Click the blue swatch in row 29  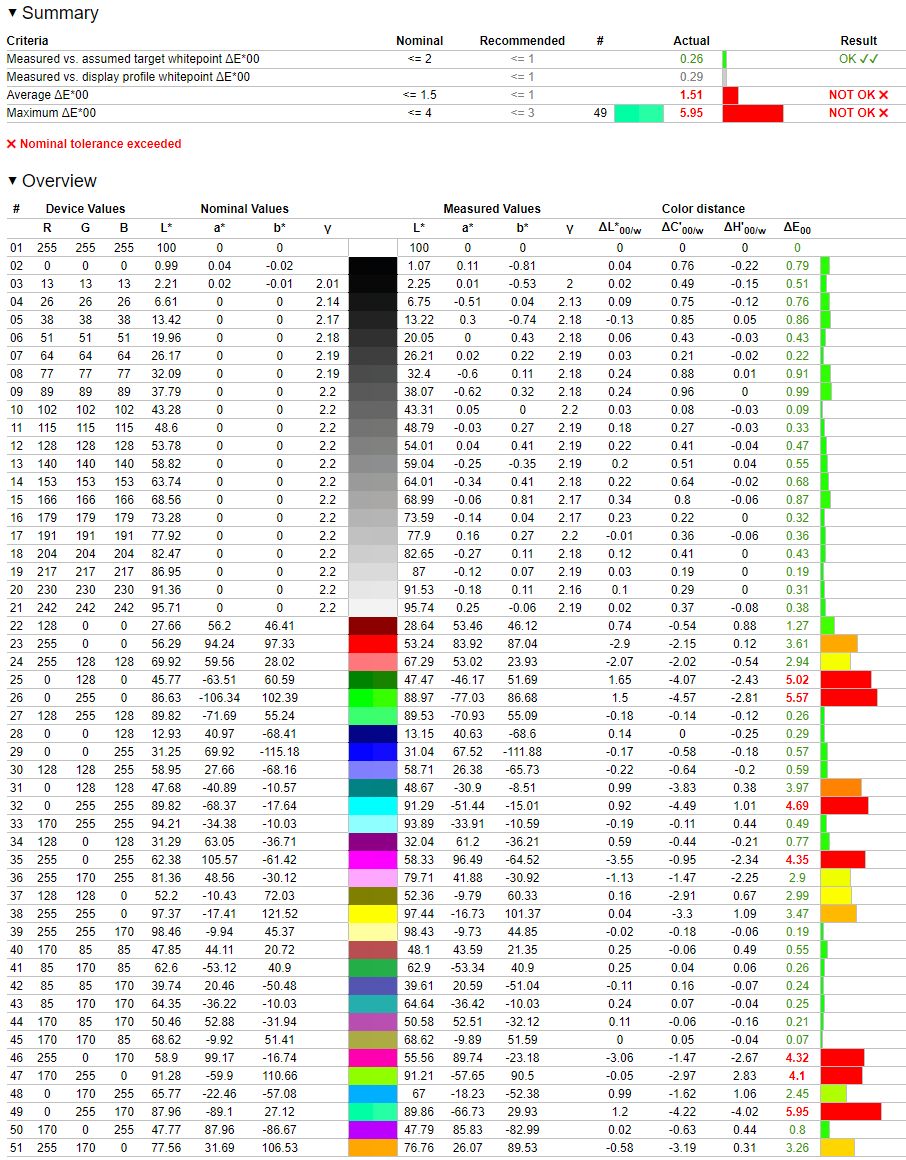[373, 752]
